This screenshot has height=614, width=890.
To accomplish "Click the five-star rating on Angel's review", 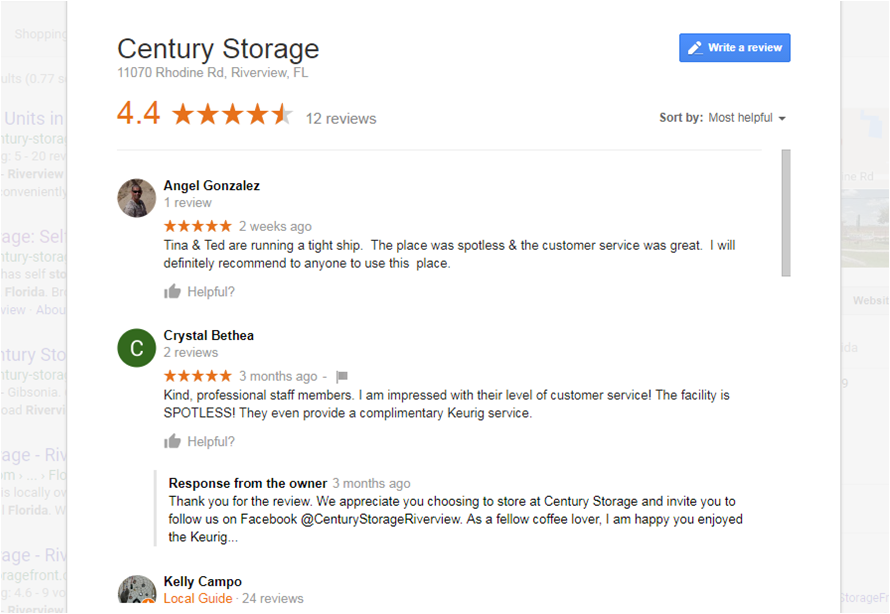I will (197, 226).
